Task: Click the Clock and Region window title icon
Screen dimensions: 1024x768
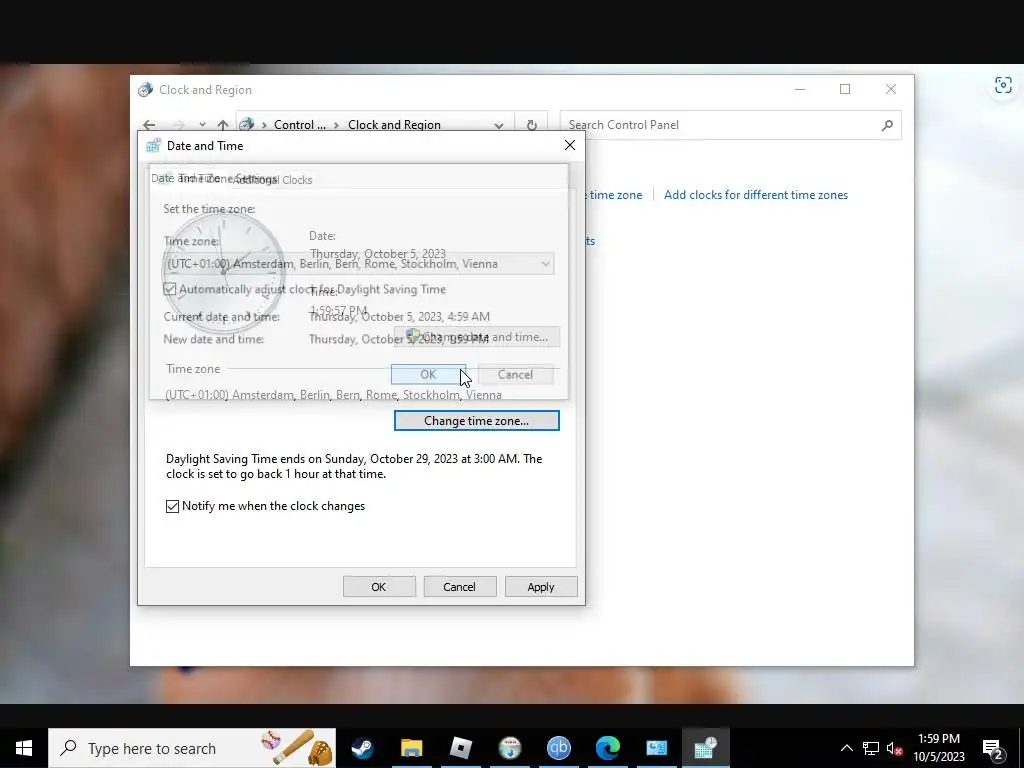Action: pos(146,89)
